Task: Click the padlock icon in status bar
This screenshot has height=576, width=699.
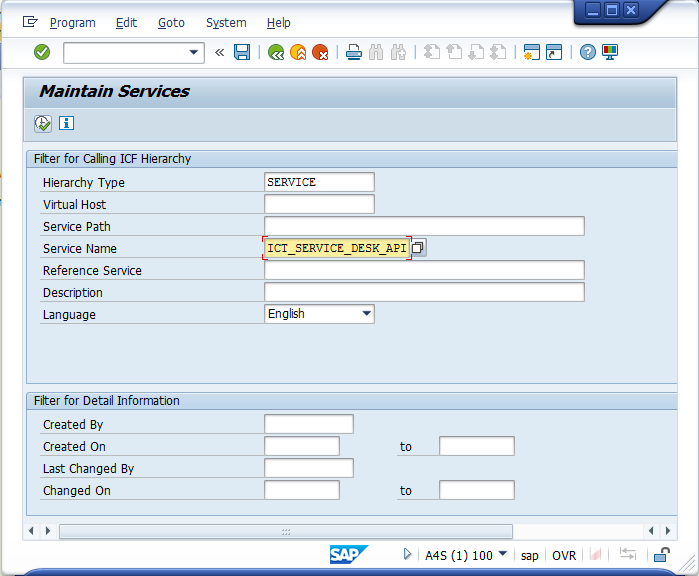Action: (662, 555)
